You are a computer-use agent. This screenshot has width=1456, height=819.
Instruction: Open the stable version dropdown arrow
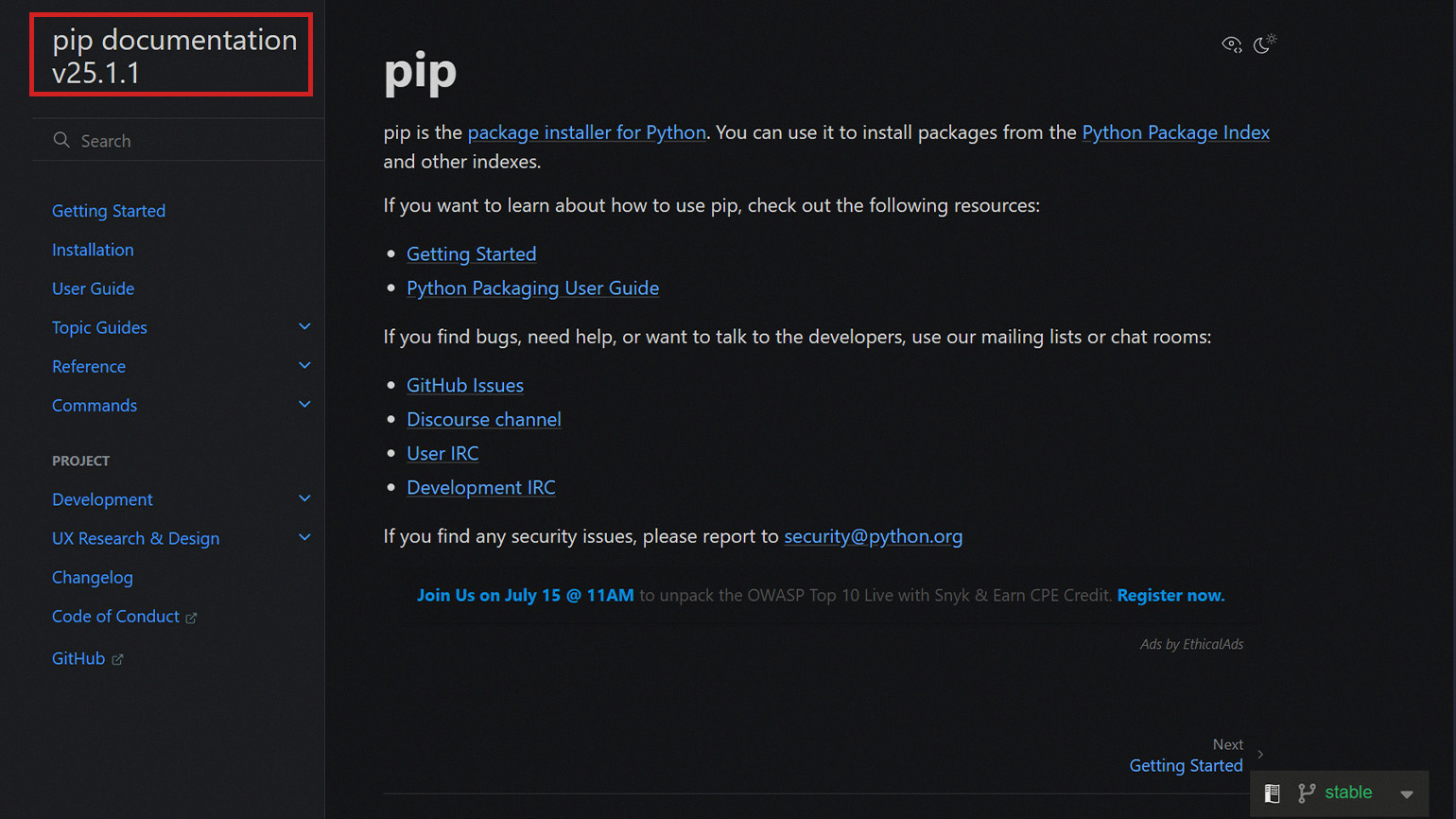1407,794
